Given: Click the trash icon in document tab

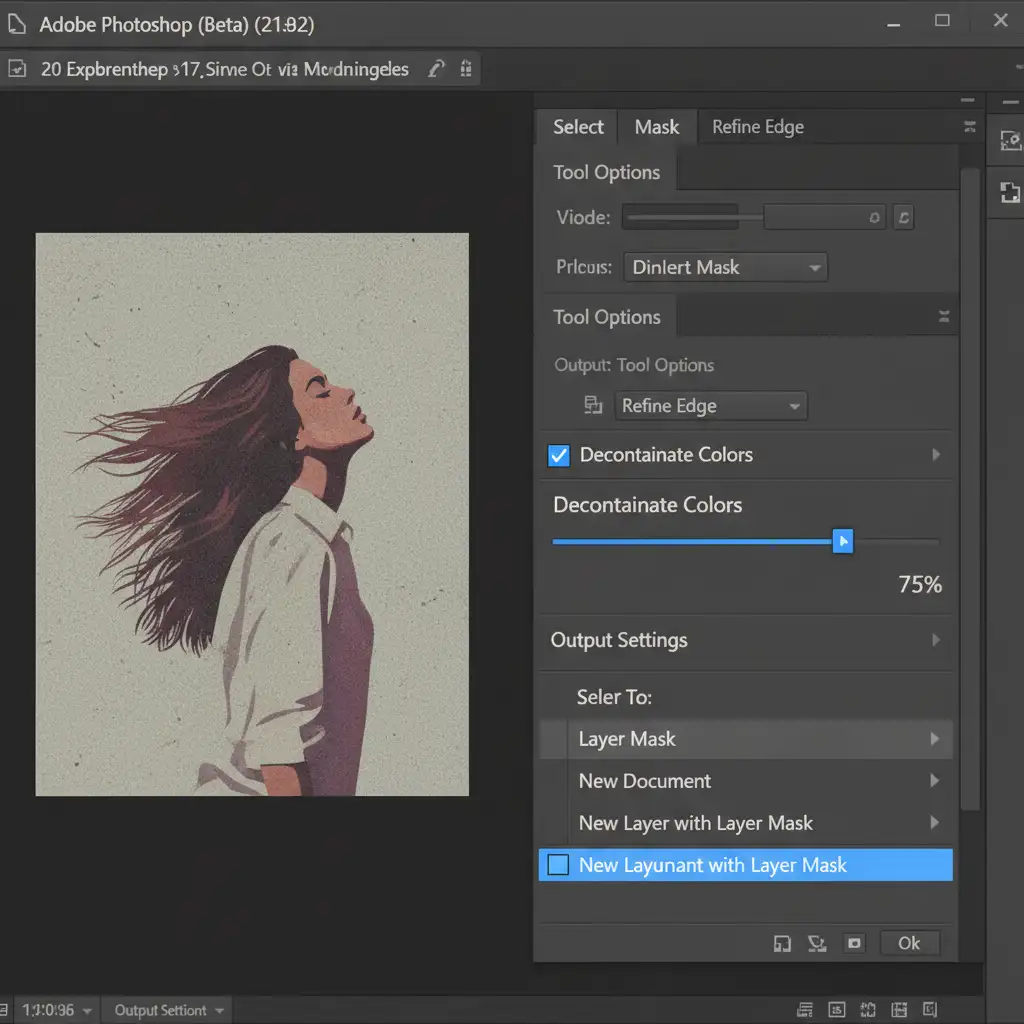Looking at the screenshot, I should pos(465,69).
